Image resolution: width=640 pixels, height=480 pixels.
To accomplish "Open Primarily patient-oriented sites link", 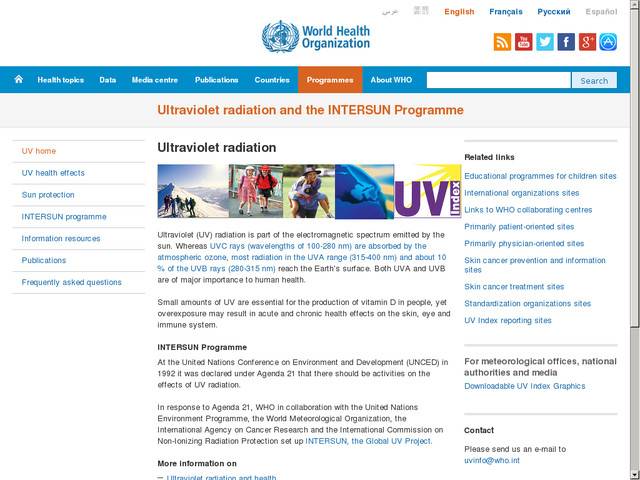I will point(519,227).
